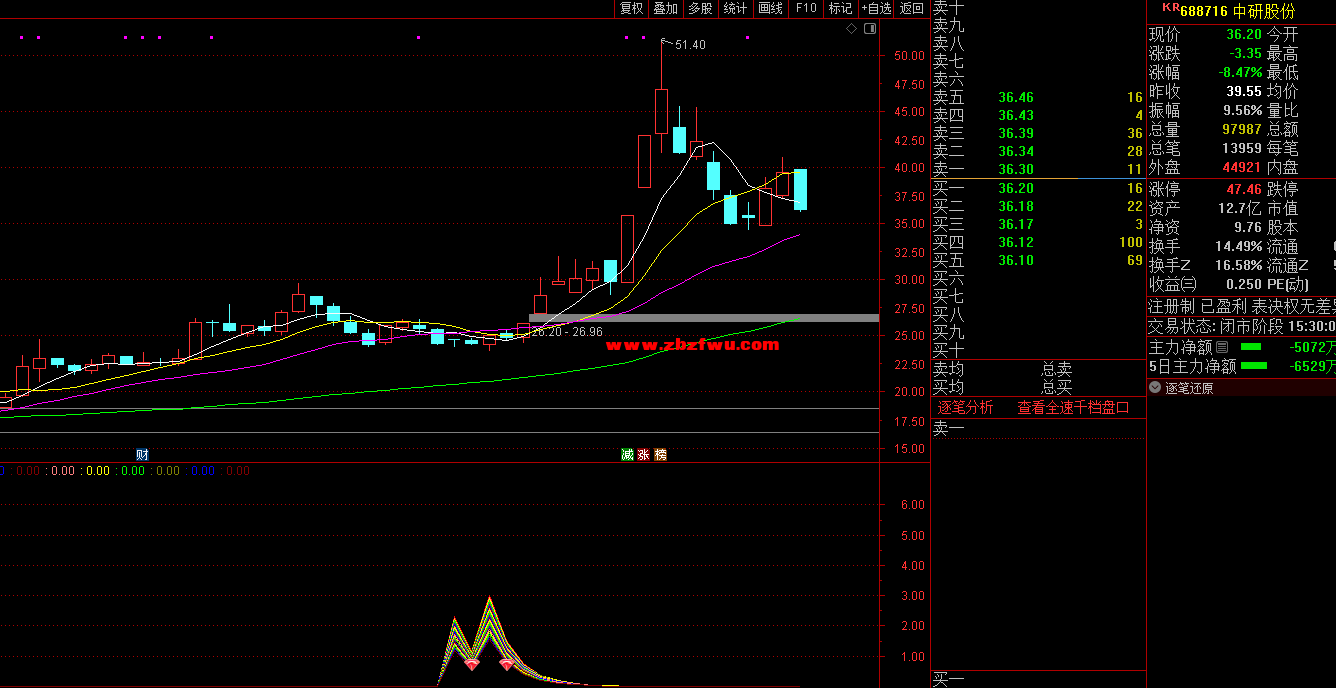Click the 注册制 已盈利 status line
1336x688 pixels.
pos(1241,306)
